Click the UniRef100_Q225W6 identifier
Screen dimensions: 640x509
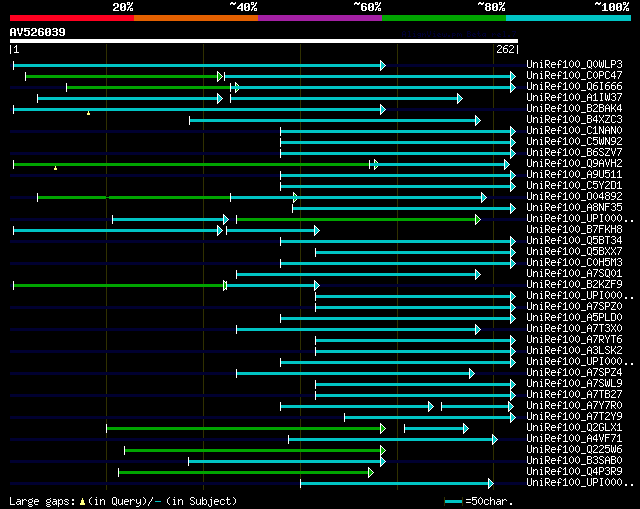click(574, 450)
